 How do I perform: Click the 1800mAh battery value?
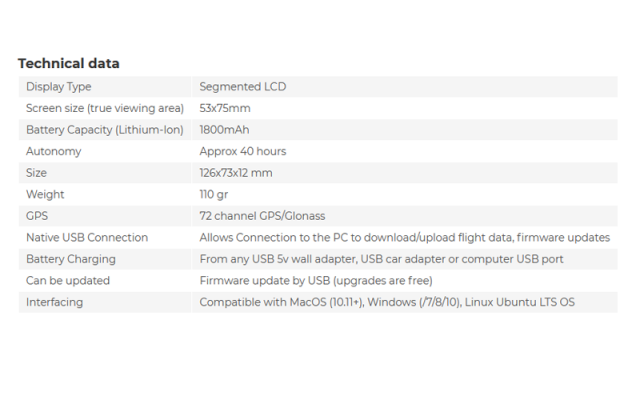pyautogui.click(x=224, y=130)
